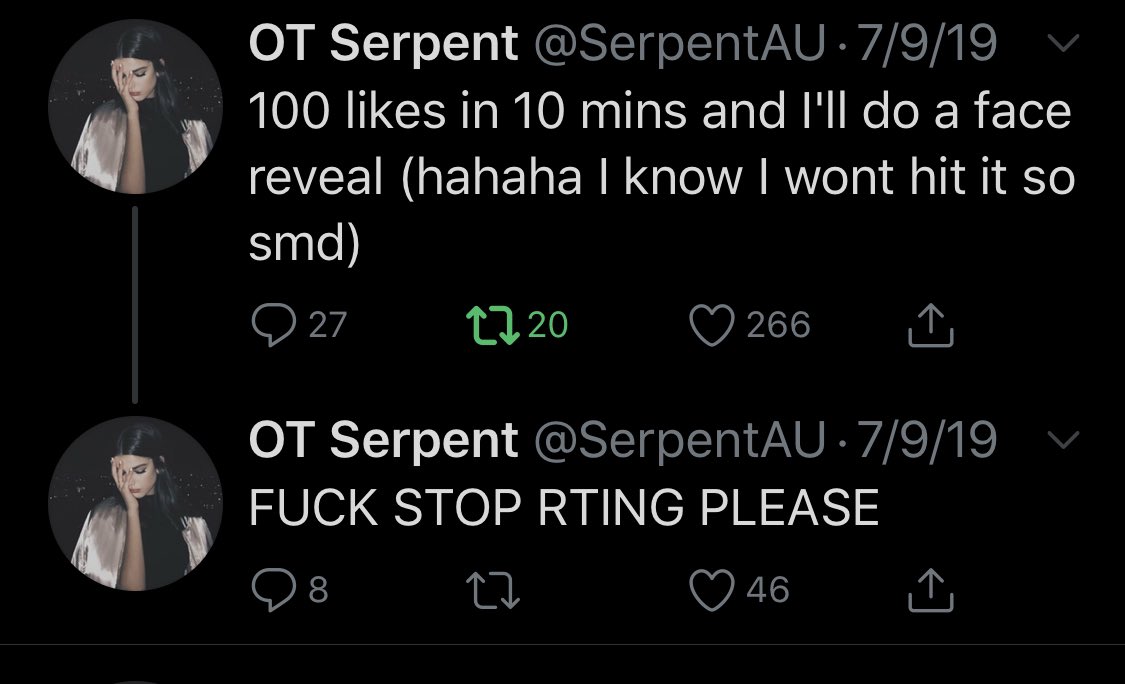Reply to the "100 likes in 10 mins" tweet

click(x=270, y=326)
